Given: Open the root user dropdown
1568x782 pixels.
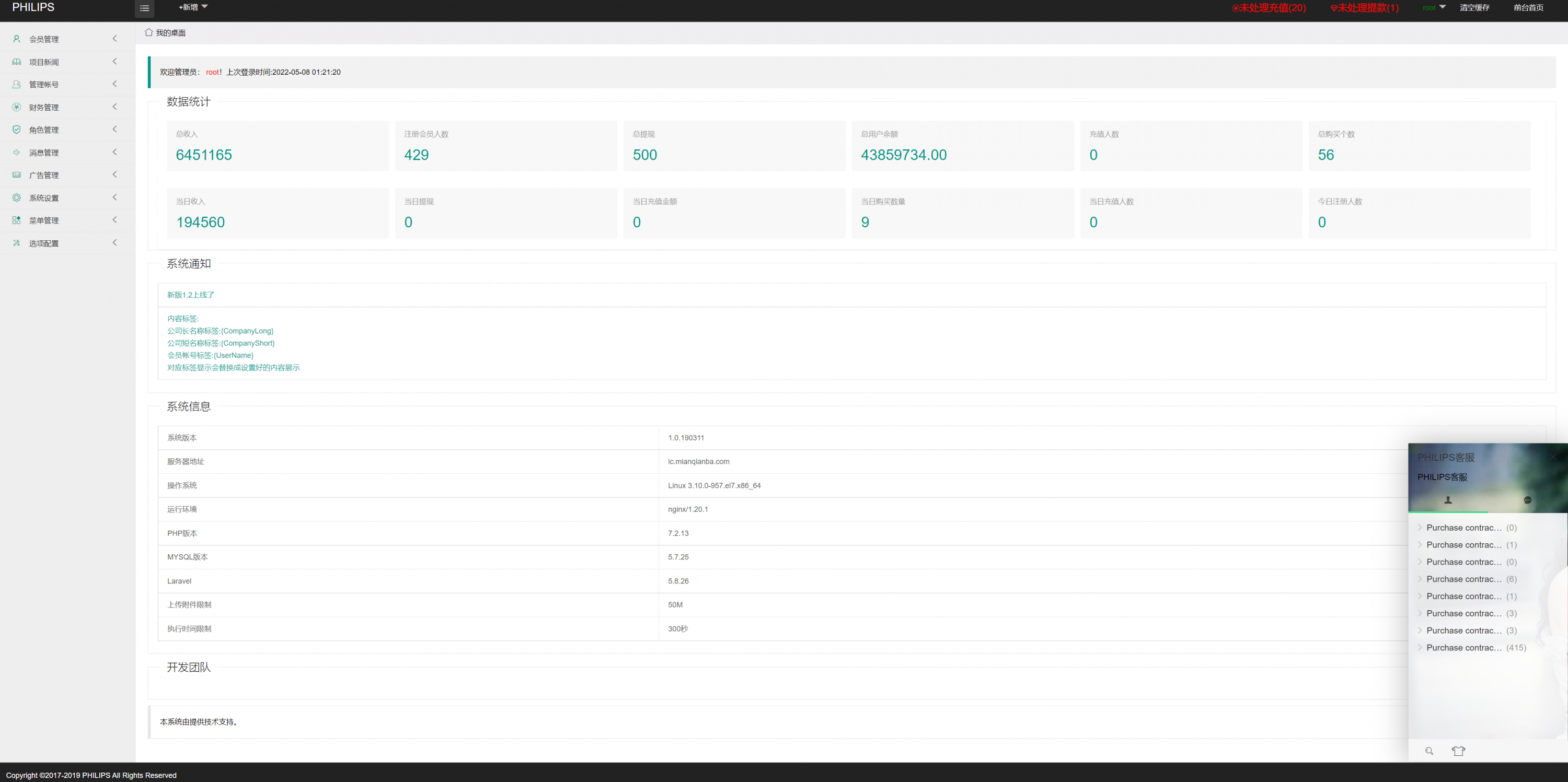Looking at the screenshot, I should point(1434,7).
